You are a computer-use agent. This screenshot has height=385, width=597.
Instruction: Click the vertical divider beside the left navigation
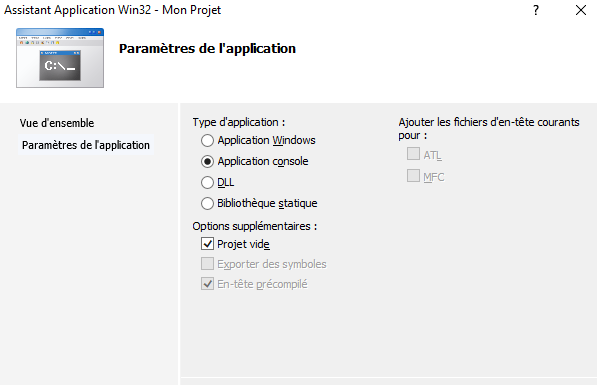(x=179, y=244)
